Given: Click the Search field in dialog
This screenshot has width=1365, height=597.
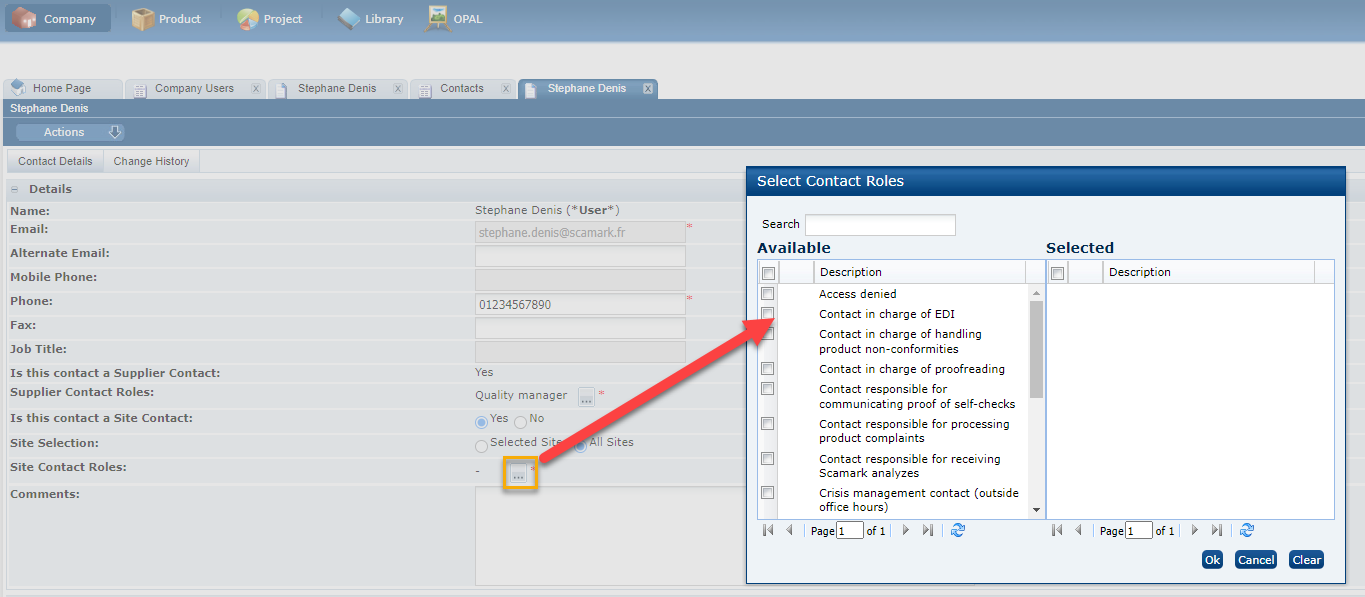Looking at the screenshot, I should pyautogui.click(x=880, y=225).
